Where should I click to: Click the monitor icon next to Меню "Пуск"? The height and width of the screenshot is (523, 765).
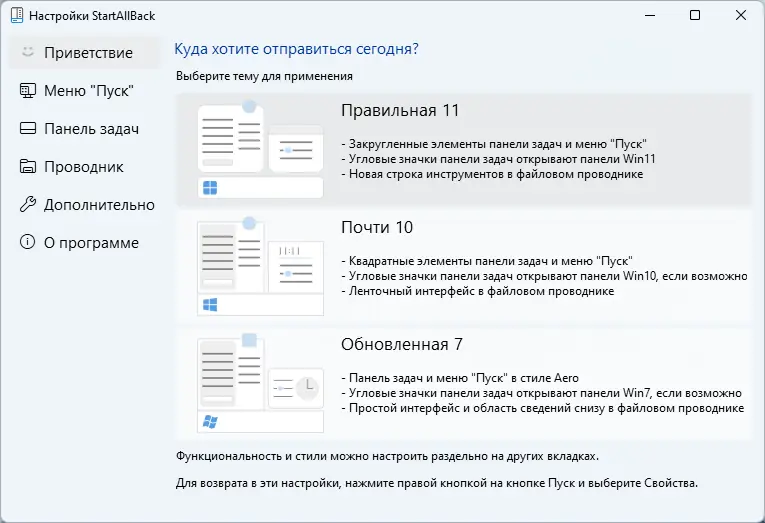[28, 90]
